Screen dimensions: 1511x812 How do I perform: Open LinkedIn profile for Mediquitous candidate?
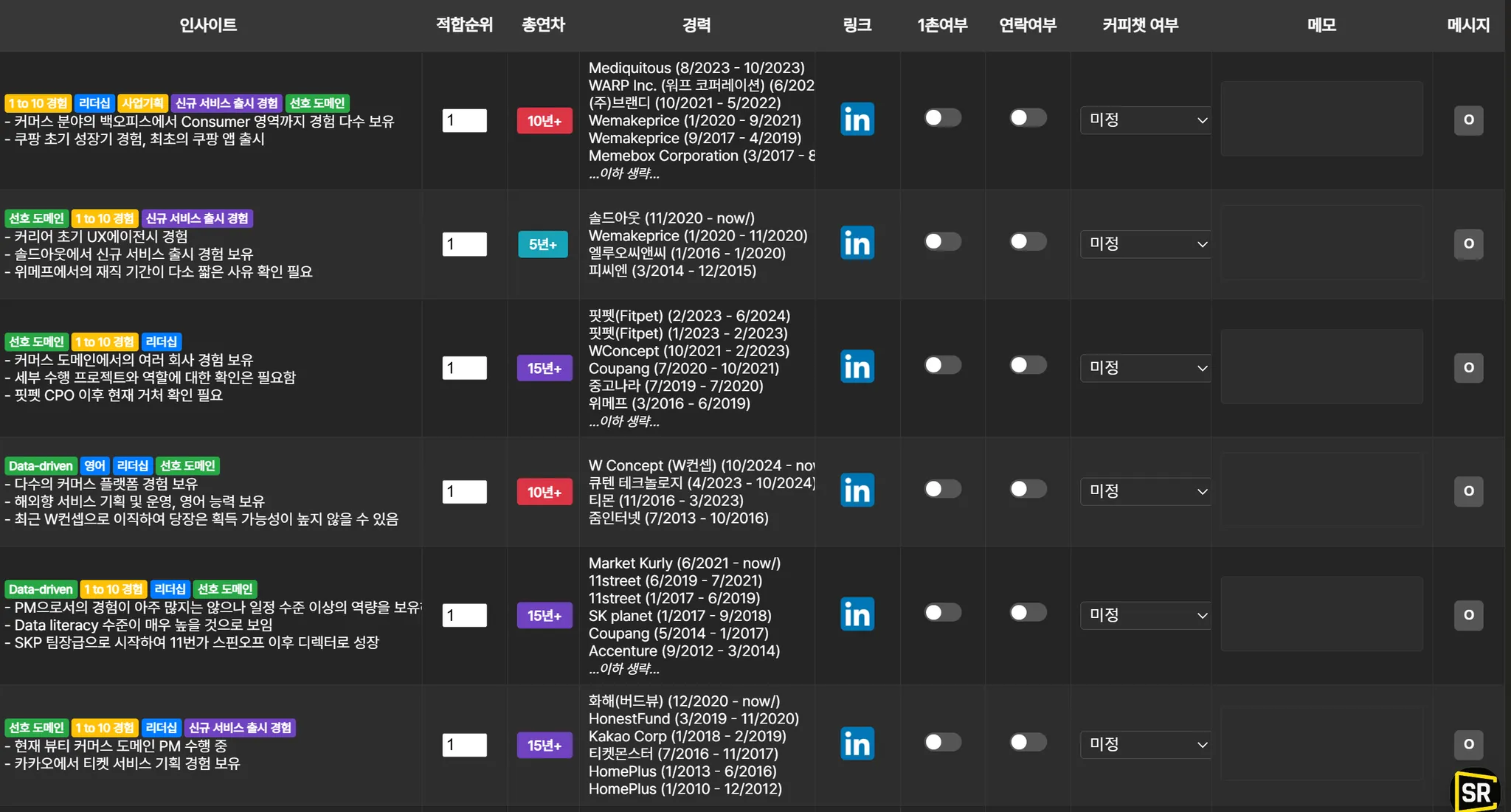857,119
